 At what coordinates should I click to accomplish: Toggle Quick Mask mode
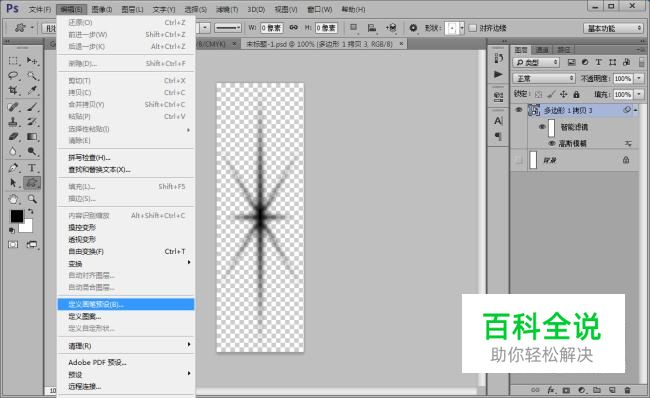13,245
